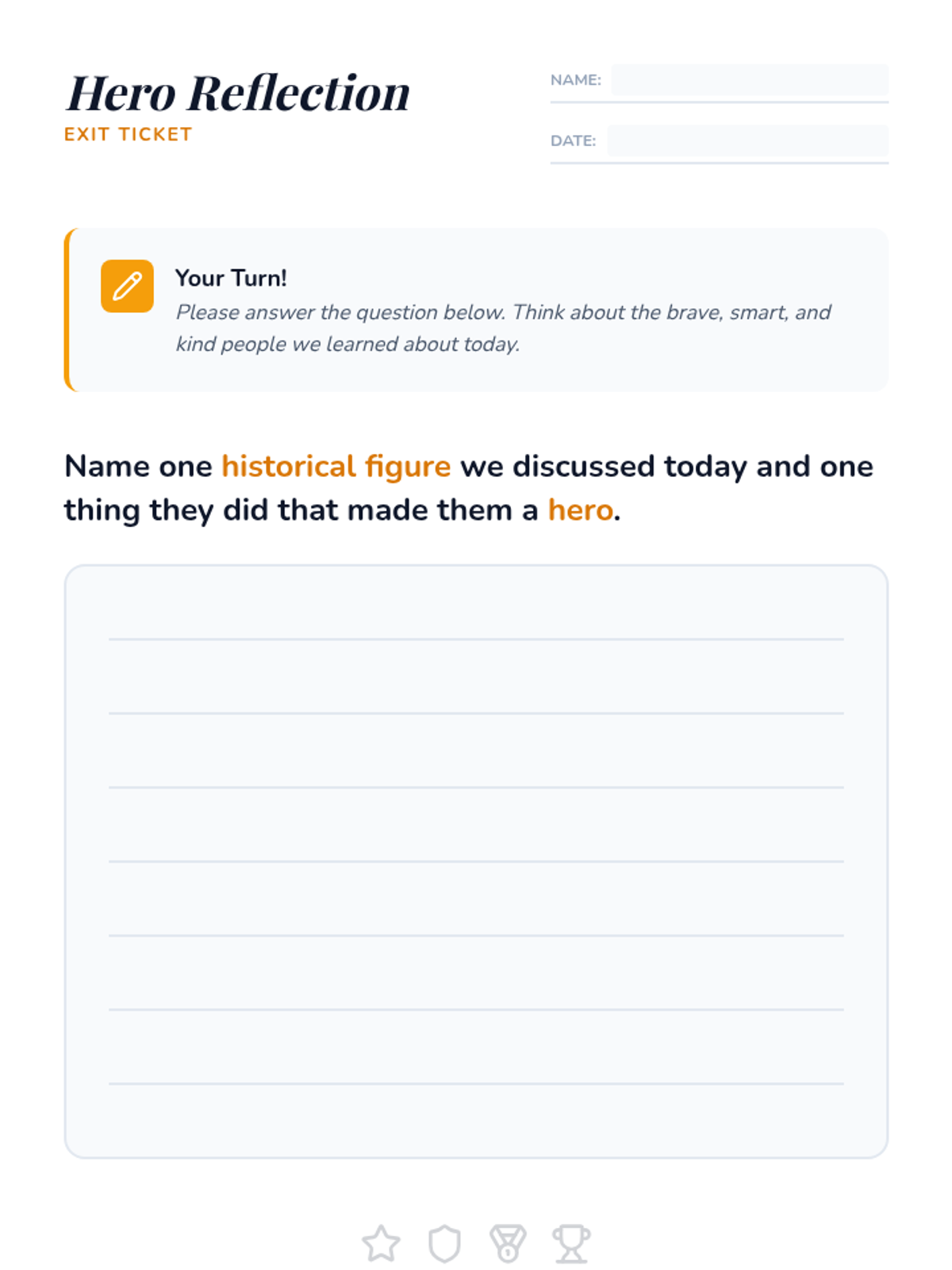This screenshot has width=952, height=1270.
Task: Click the italic instructions text
Action: (x=503, y=328)
